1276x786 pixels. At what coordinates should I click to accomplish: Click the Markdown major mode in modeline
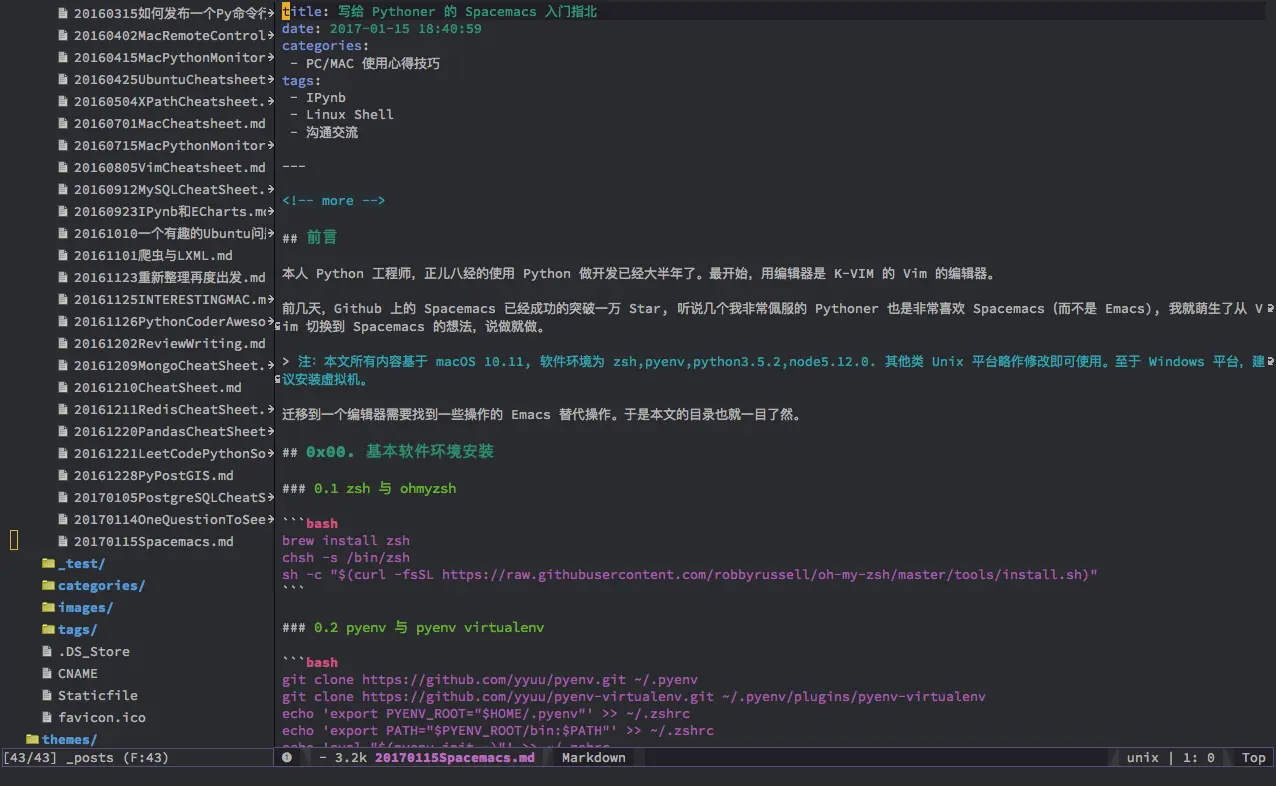(x=594, y=758)
